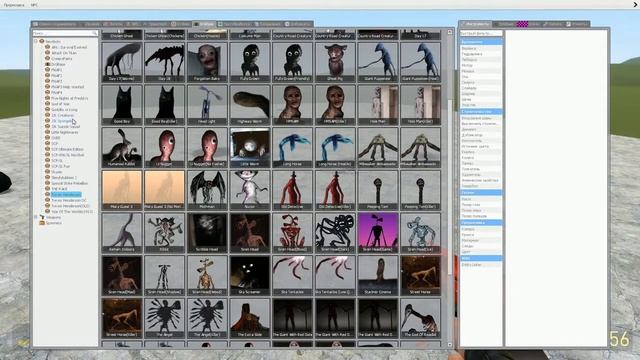Image resolution: width=640 pixels, height=360 pixels.
Task: Select the Head Light spawn icon
Action: pyautogui.click(x=207, y=105)
